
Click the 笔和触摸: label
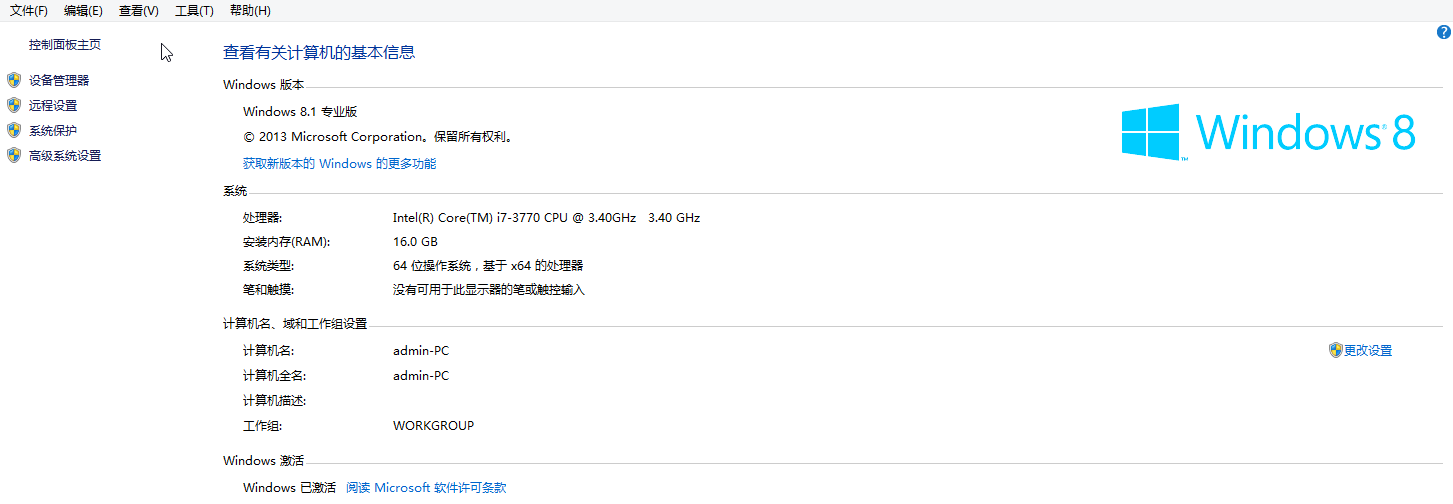click(x=268, y=290)
